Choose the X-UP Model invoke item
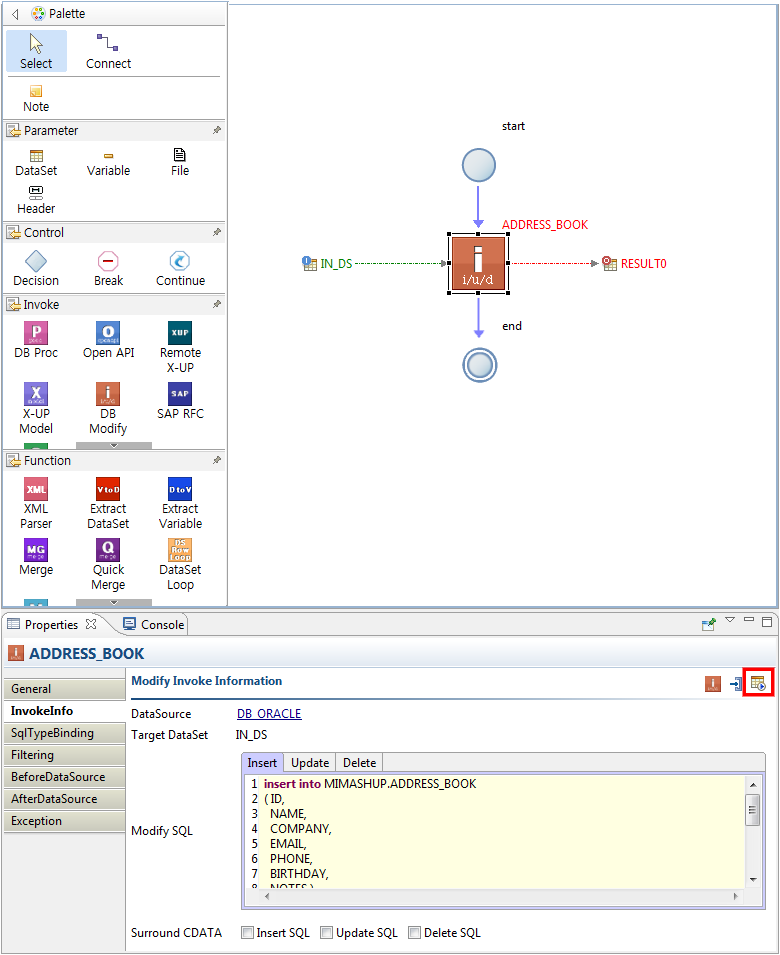The width and height of the screenshot is (780, 955). (36, 409)
